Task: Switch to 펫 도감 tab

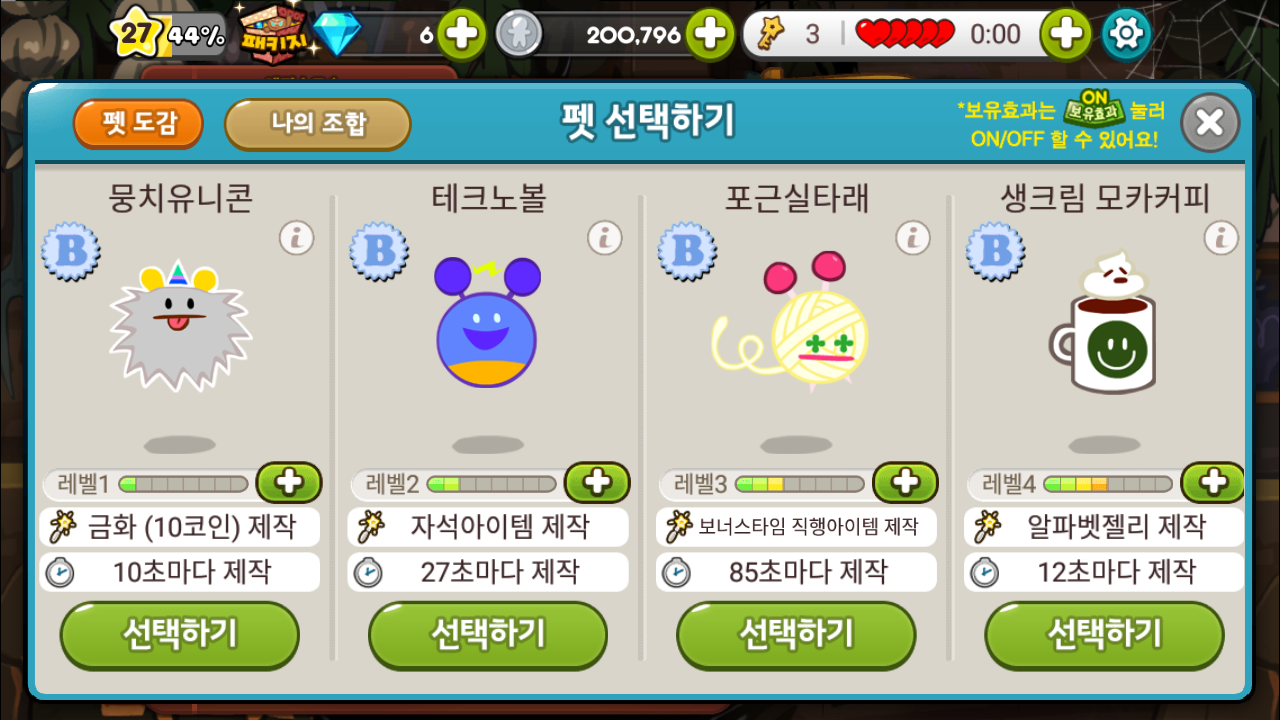Action: pos(138,123)
